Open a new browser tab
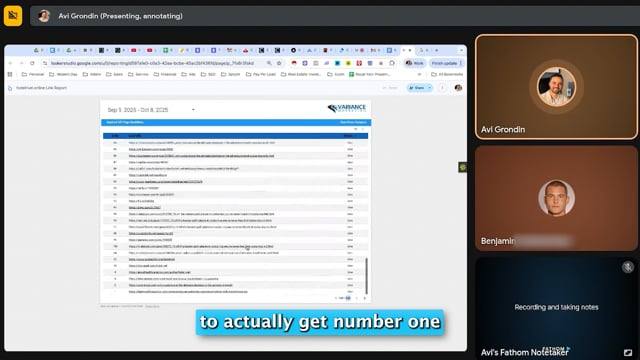The image size is (640, 360). (436, 50)
